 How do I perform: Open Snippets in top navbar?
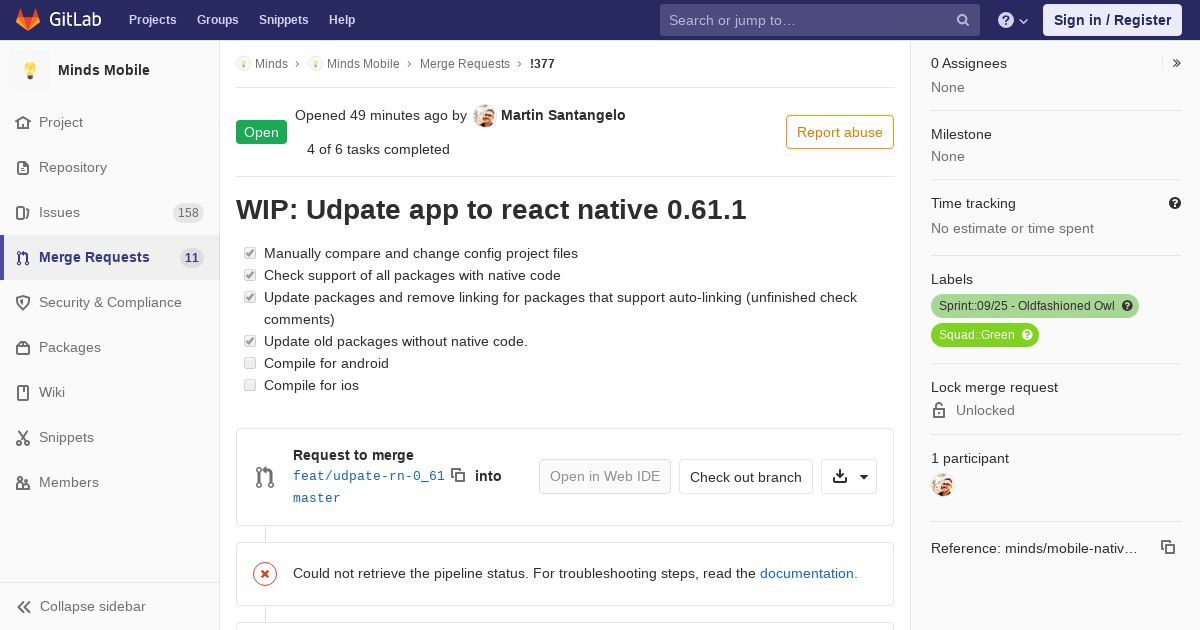pos(283,20)
